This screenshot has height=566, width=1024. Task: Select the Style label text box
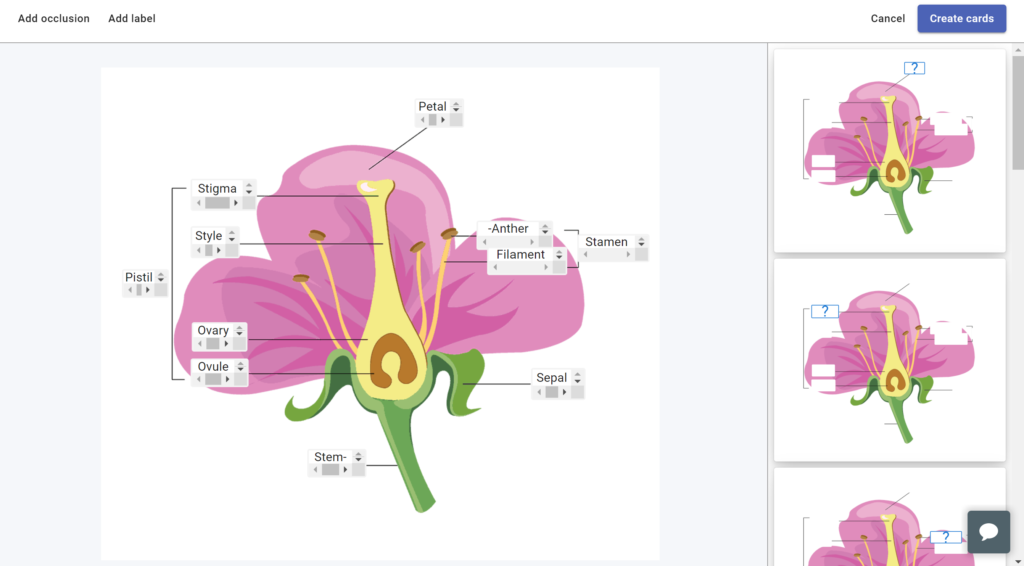pos(208,236)
